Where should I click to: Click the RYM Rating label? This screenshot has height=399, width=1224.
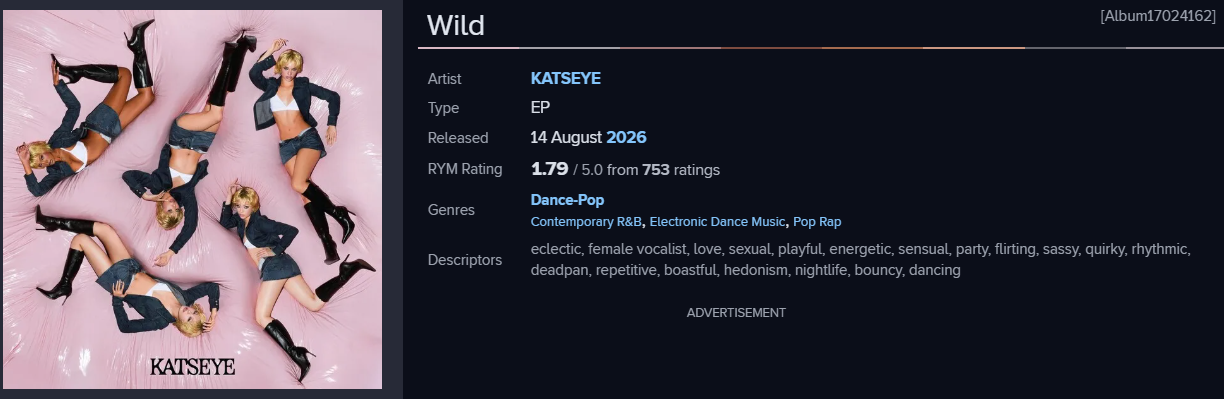click(465, 169)
